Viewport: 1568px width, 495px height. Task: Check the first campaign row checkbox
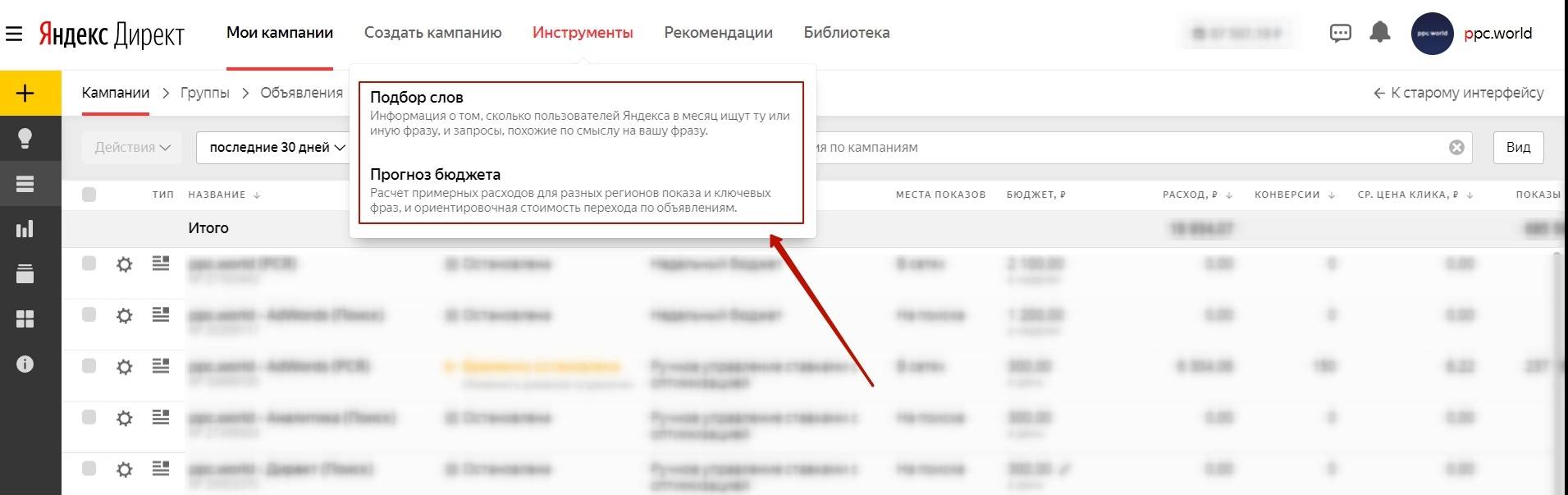click(x=89, y=264)
